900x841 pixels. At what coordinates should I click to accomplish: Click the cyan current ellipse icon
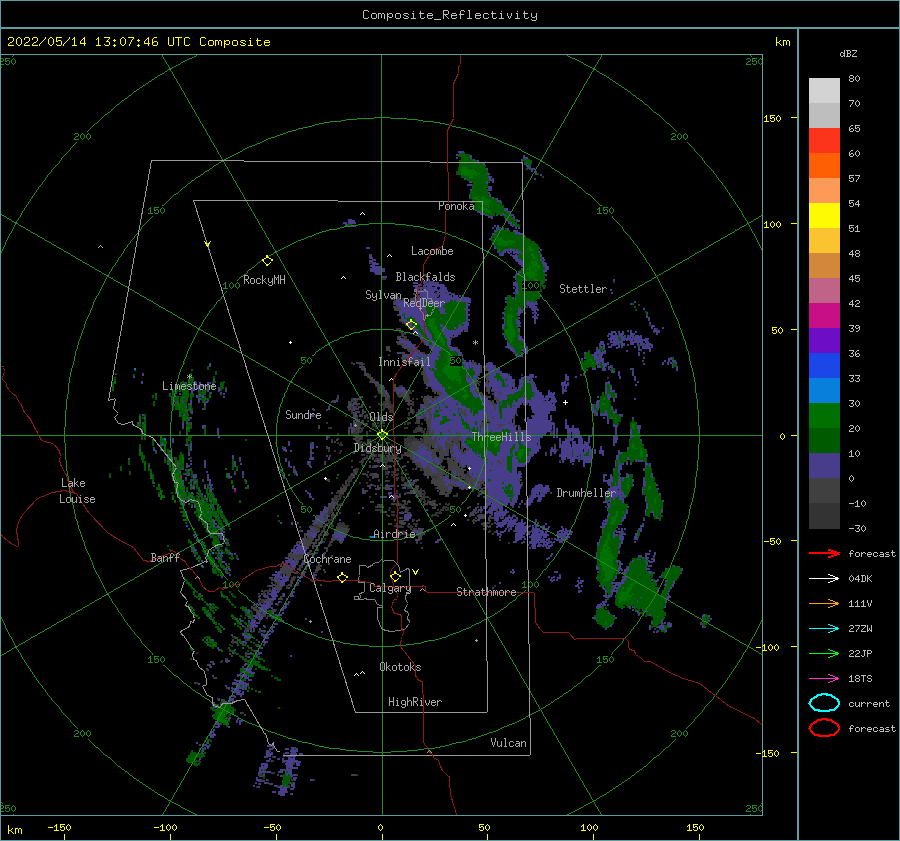[824, 703]
